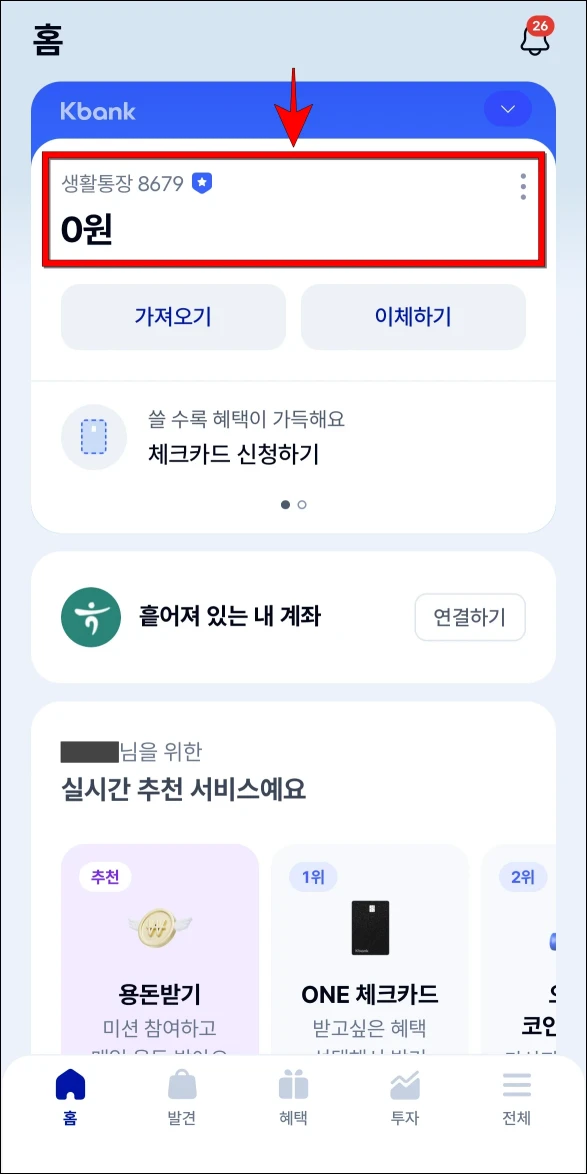Tap the 이체하기 transfer button
The width and height of the screenshot is (587, 1174).
413,317
